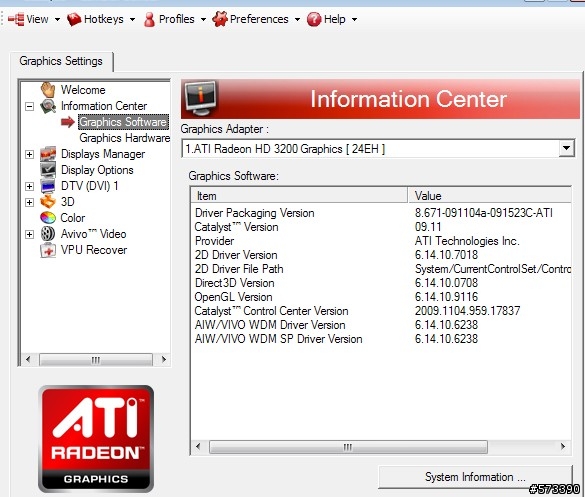Click the 2D Driver Version row
585x497 pixels.
pyautogui.click(x=381, y=255)
